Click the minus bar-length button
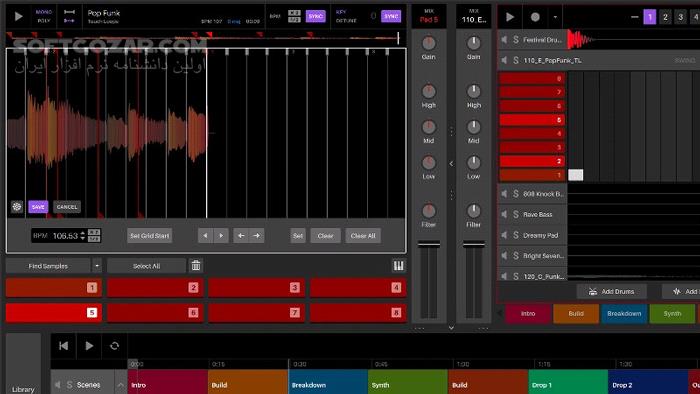Screen dimensions: 700x394 [634, 17]
